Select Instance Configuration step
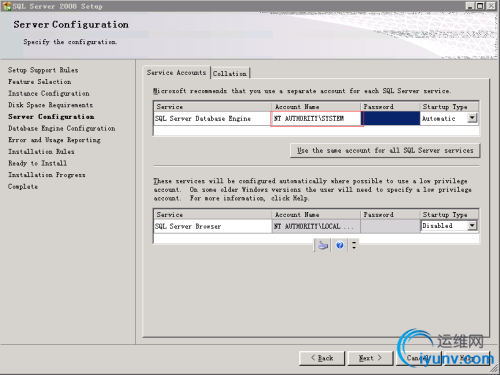The image size is (500, 375). pyautogui.click(x=49, y=93)
